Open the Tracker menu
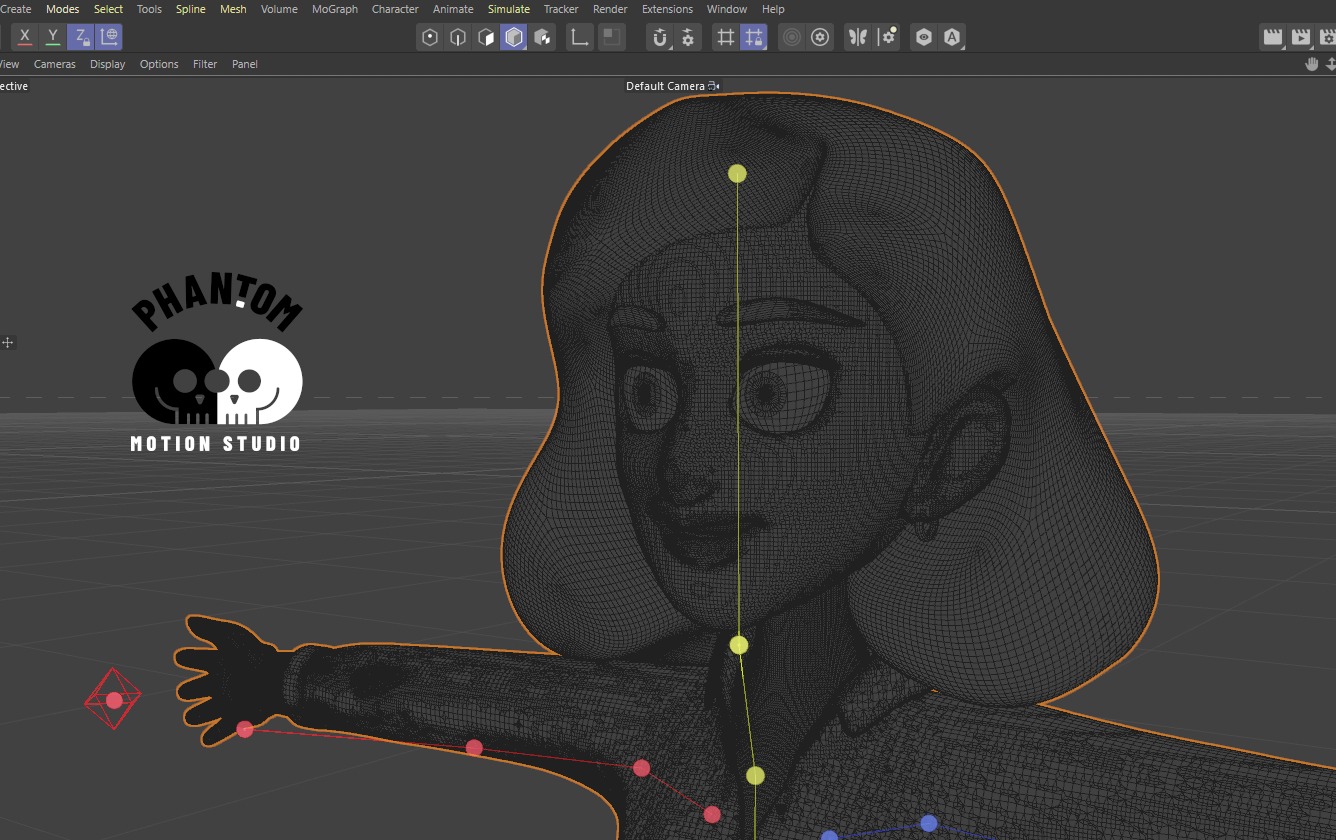The height and width of the screenshot is (840, 1336). [x=561, y=9]
